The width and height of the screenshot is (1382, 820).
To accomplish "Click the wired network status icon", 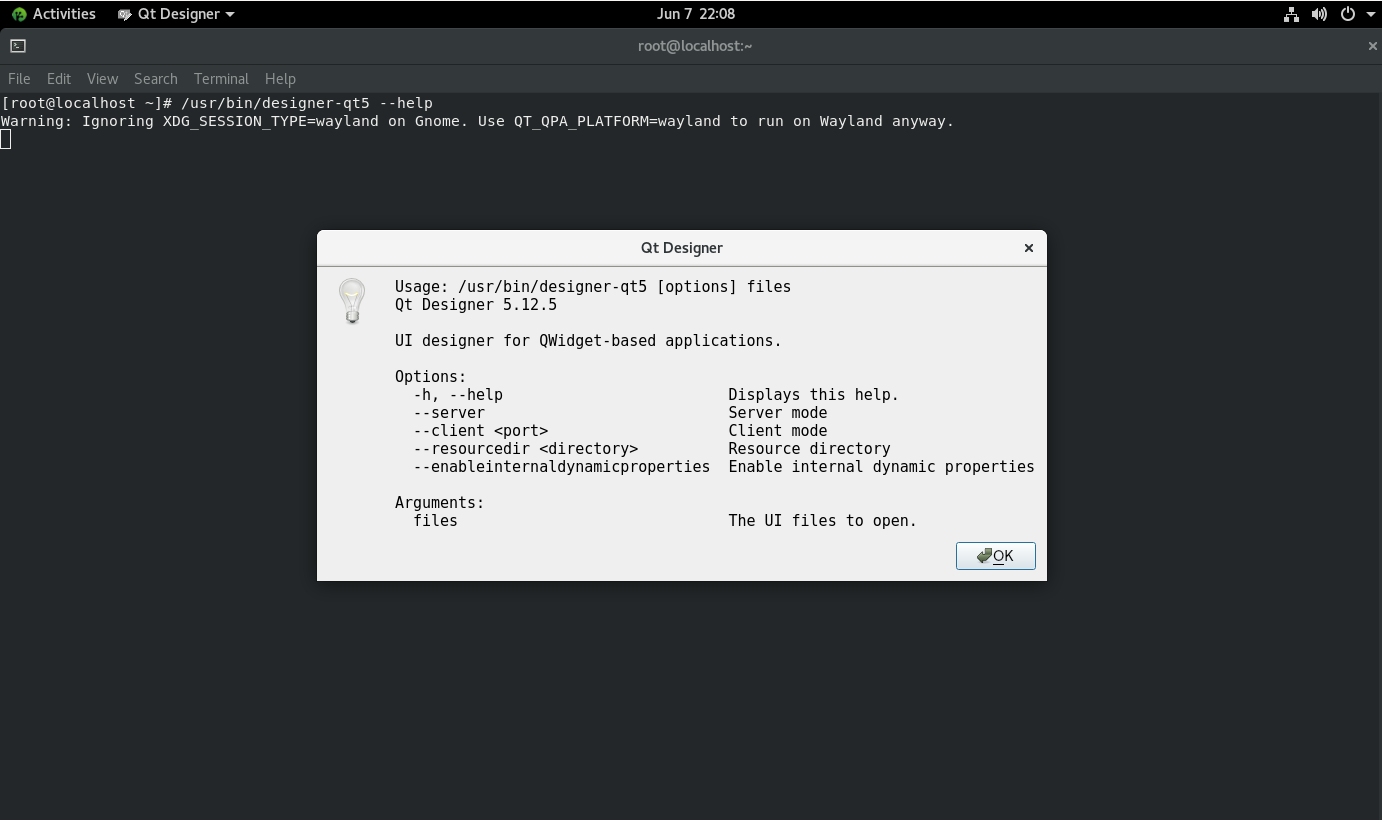I will coord(1291,14).
